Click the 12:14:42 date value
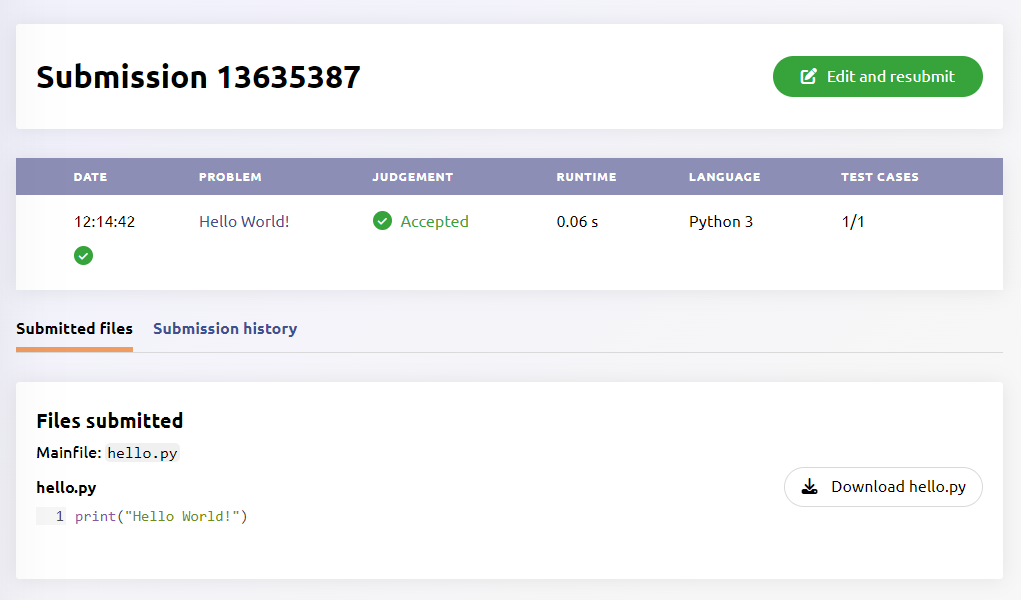The image size is (1021, 600). point(104,221)
